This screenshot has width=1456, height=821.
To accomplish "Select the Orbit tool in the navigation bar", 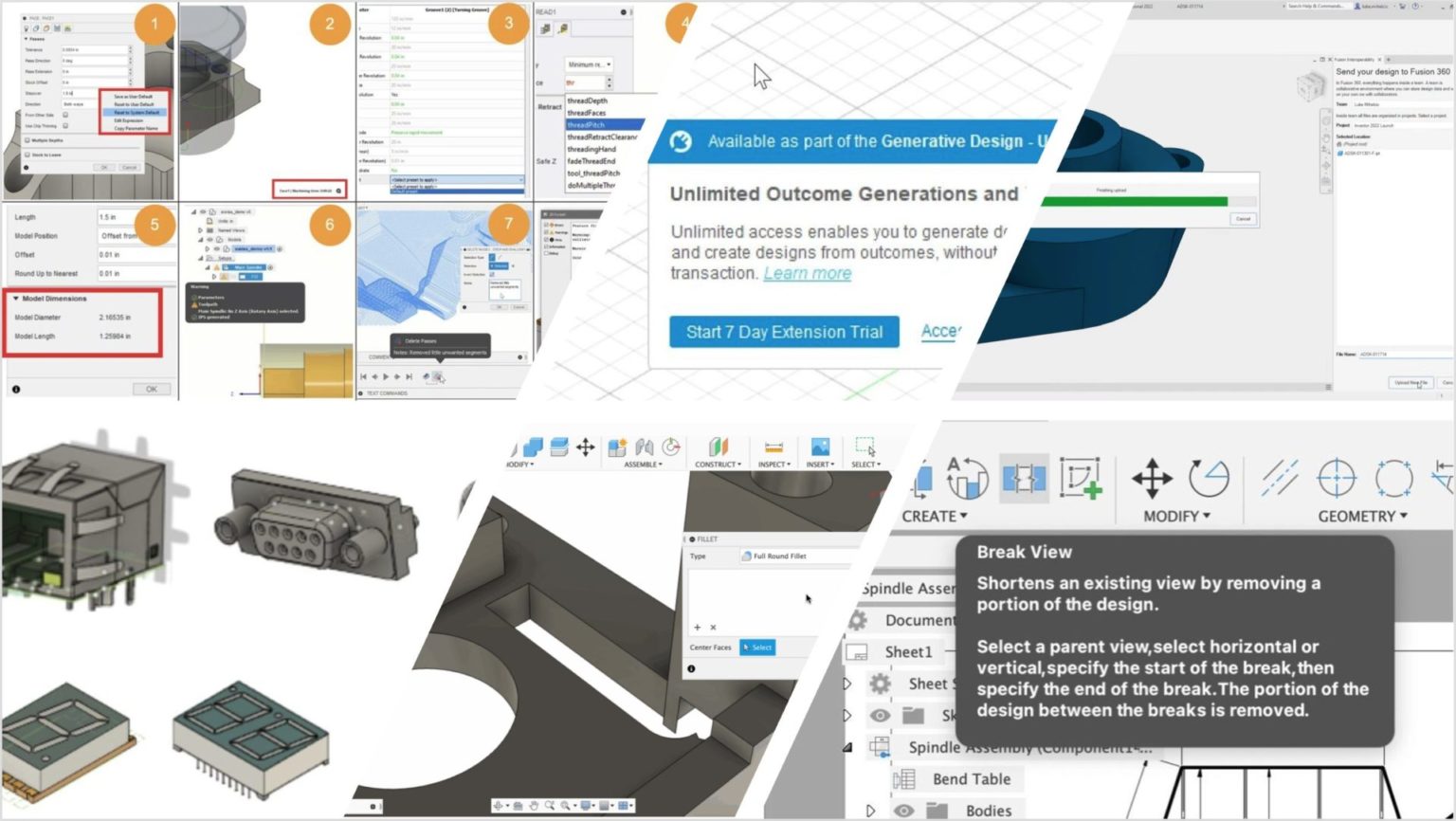I will (500, 805).
